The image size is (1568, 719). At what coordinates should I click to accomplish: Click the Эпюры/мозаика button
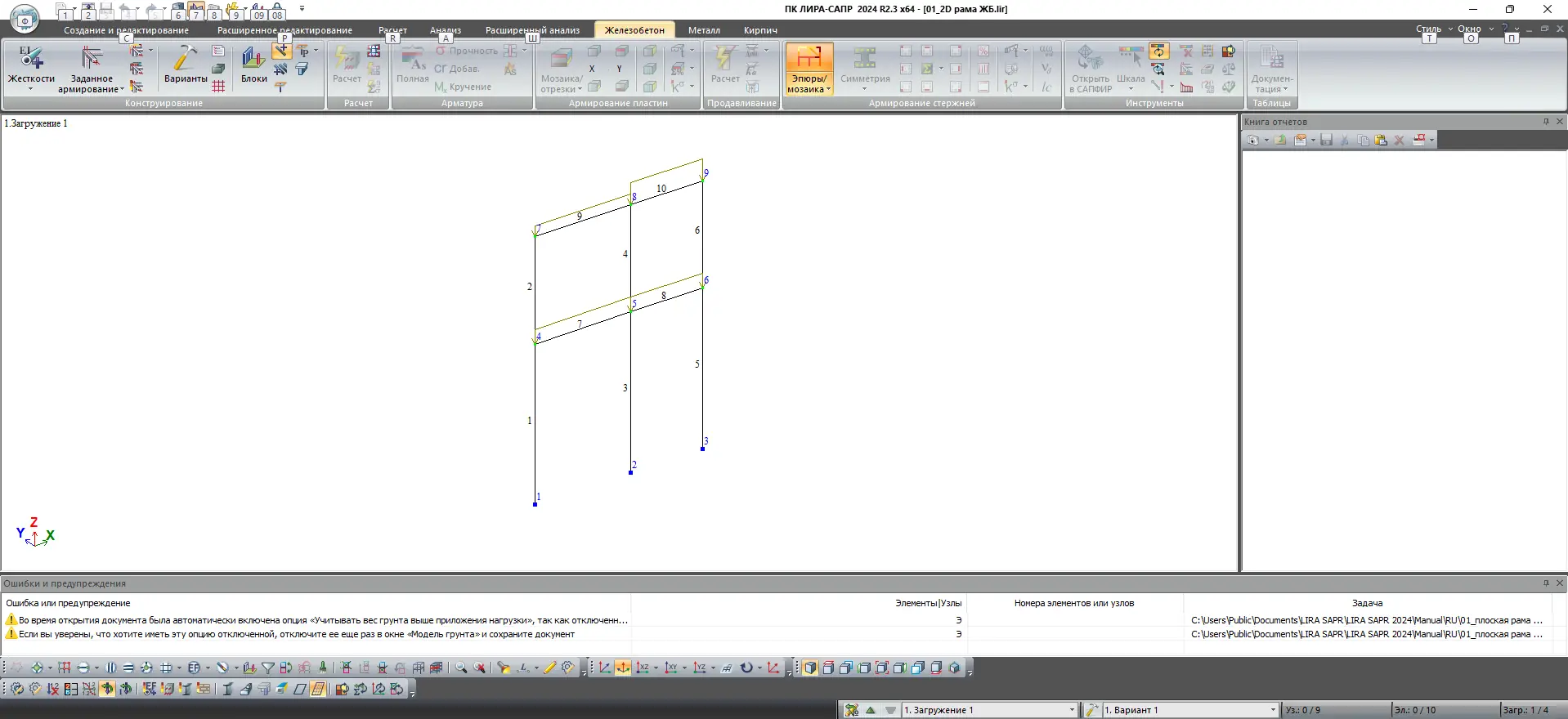[809, 69]
